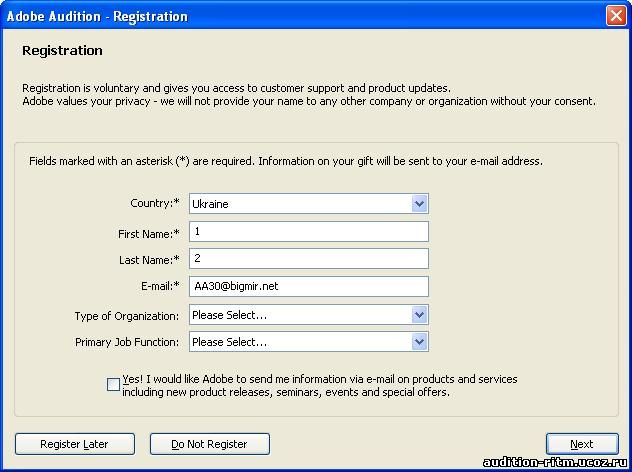The height and width of the screenshot is (472, 632).
Task: Click the Last Name input field
Action: click(x=309, y=258)
